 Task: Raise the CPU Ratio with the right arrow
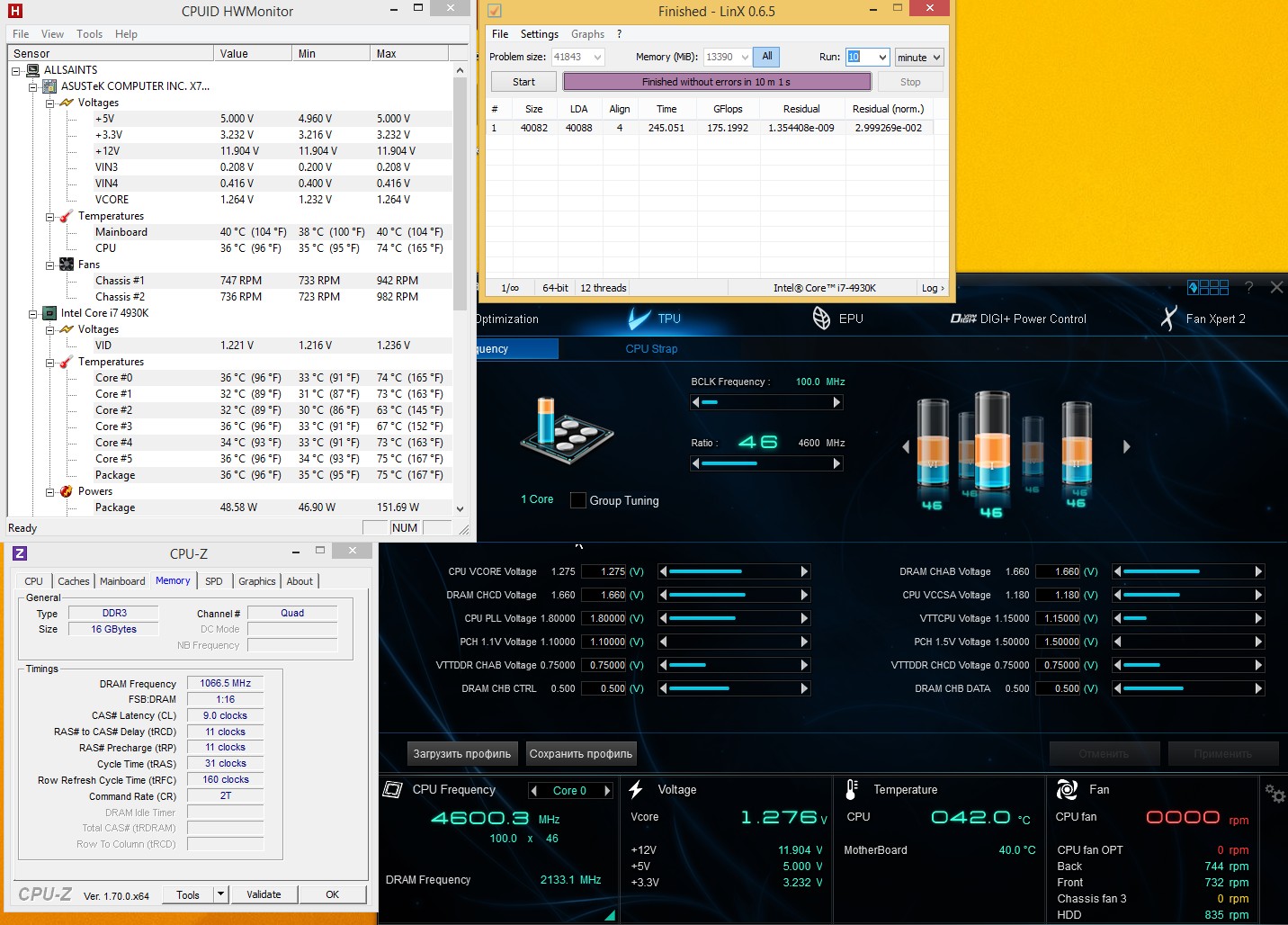[837, 463]
